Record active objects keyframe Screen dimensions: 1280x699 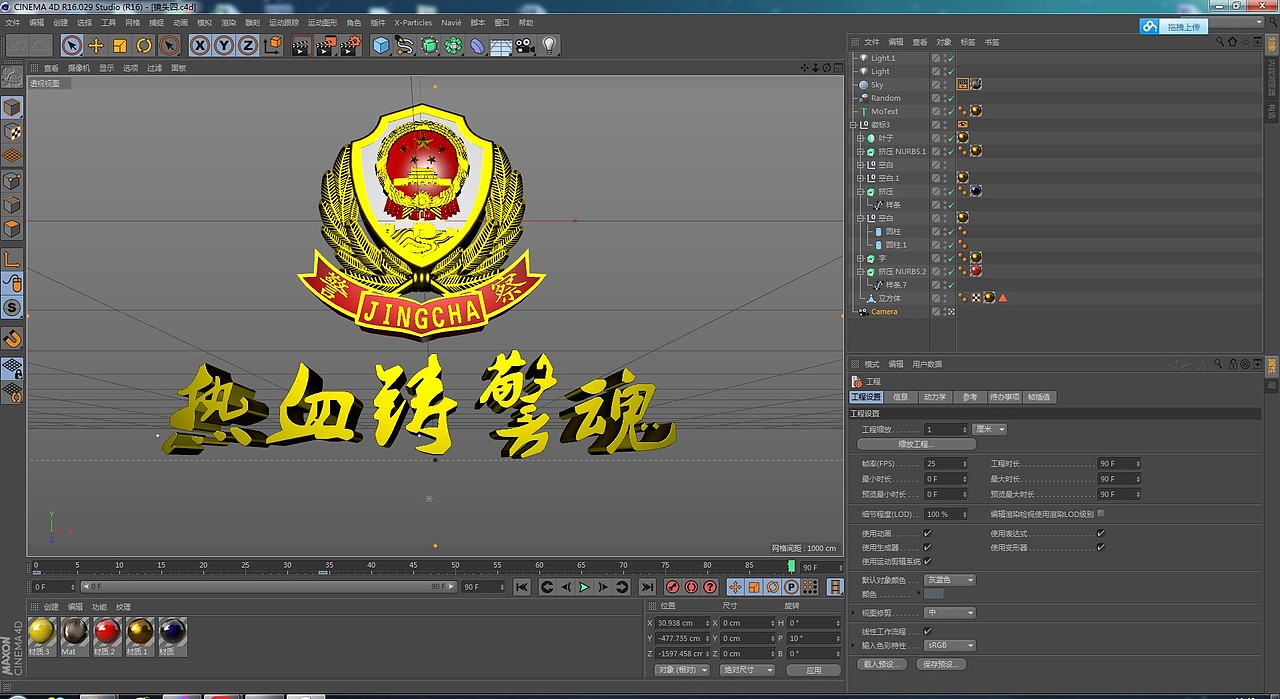pyautogui.click(x=673, y=587)
